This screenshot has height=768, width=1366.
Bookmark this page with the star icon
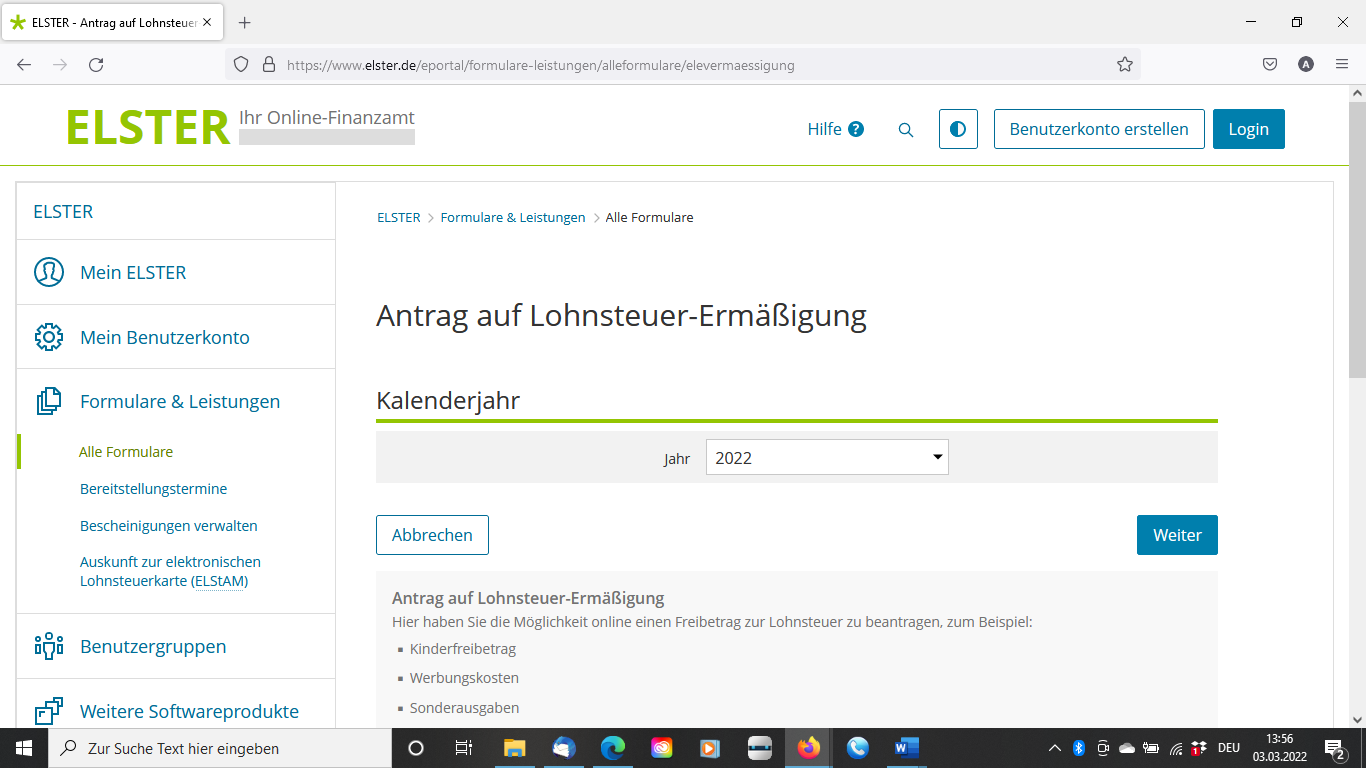click(x=1125, y=64)
